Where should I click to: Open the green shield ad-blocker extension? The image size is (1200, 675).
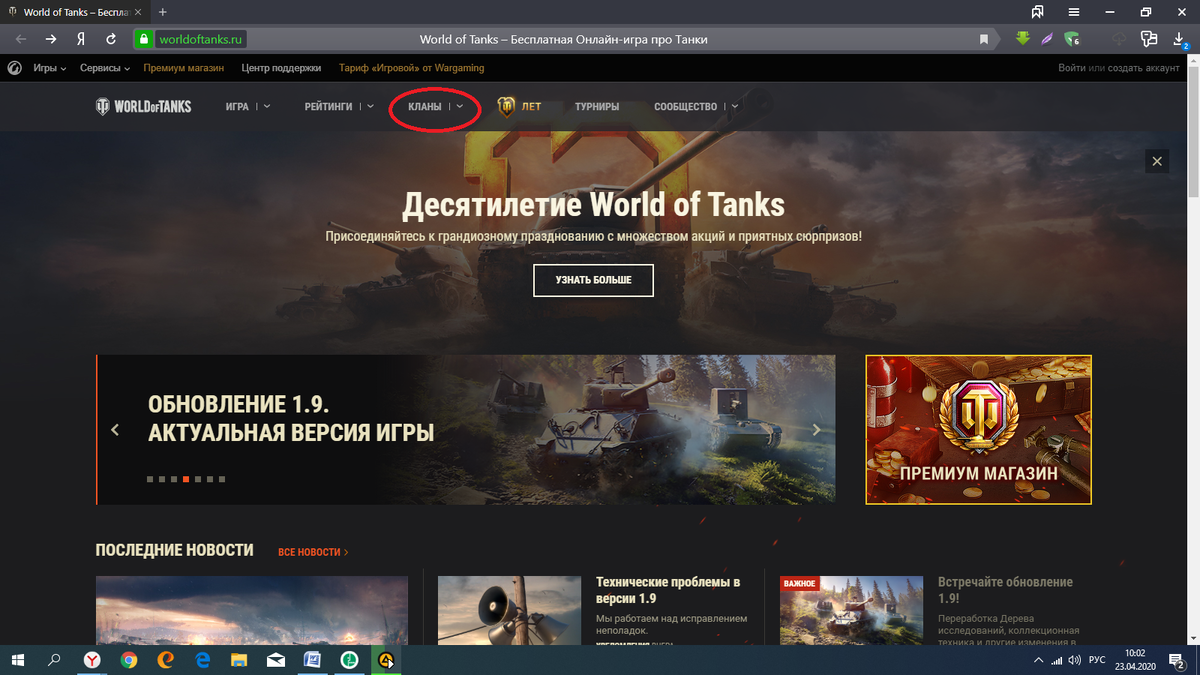tap(1072, 40)
